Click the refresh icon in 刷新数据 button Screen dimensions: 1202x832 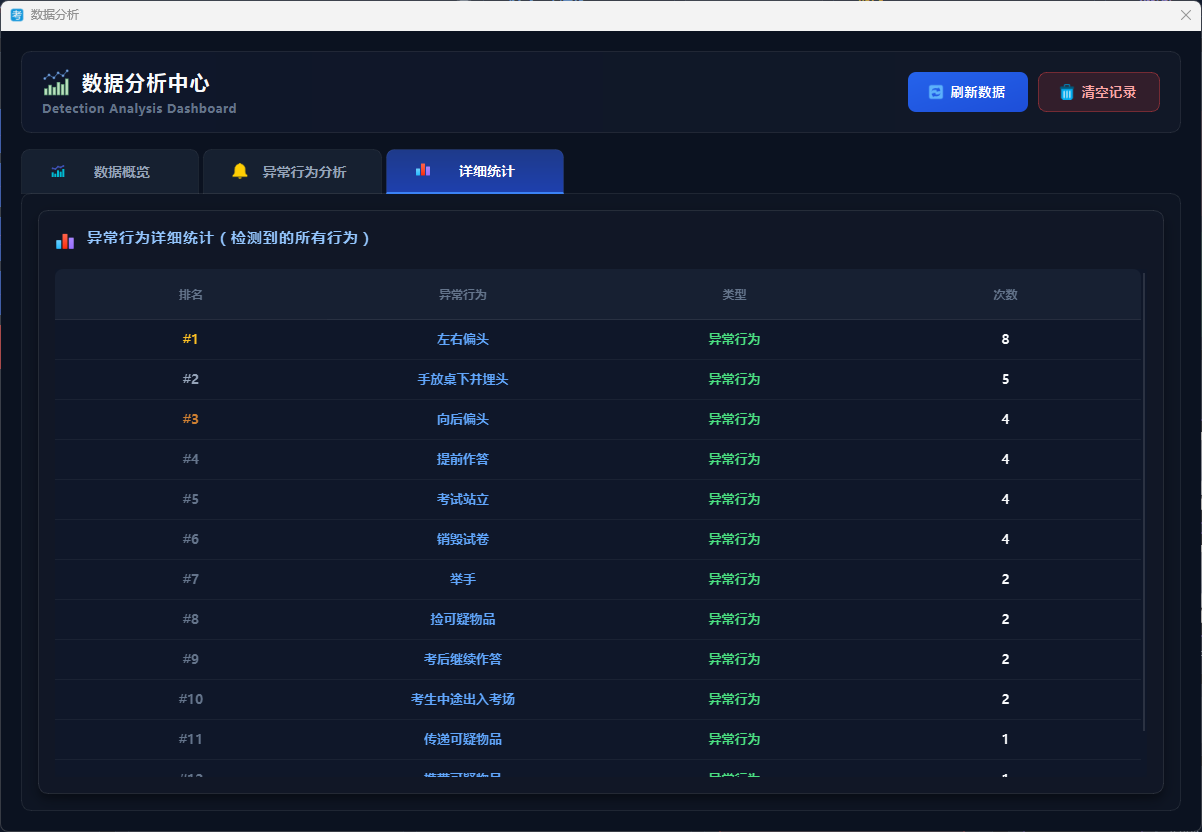coord(936,92)
